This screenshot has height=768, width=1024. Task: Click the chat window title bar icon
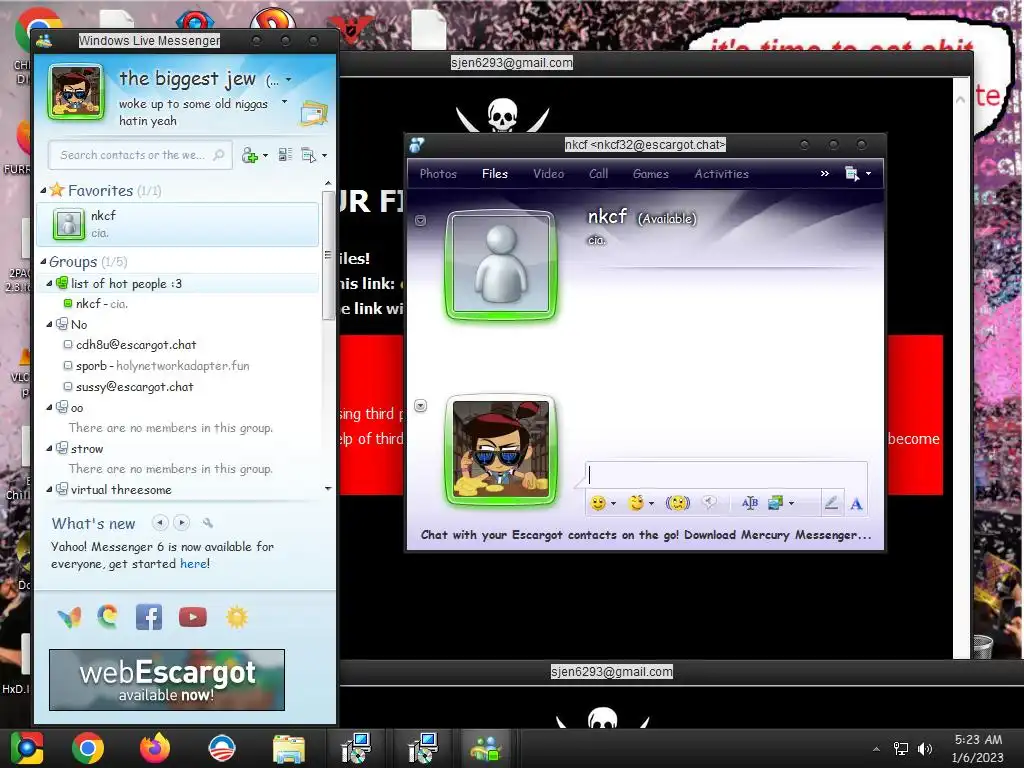pos(417,145)
